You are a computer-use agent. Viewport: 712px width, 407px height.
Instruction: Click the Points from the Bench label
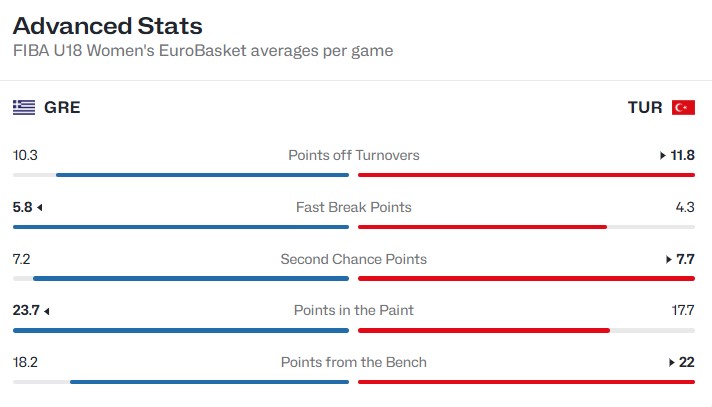[x=354, y=362]
